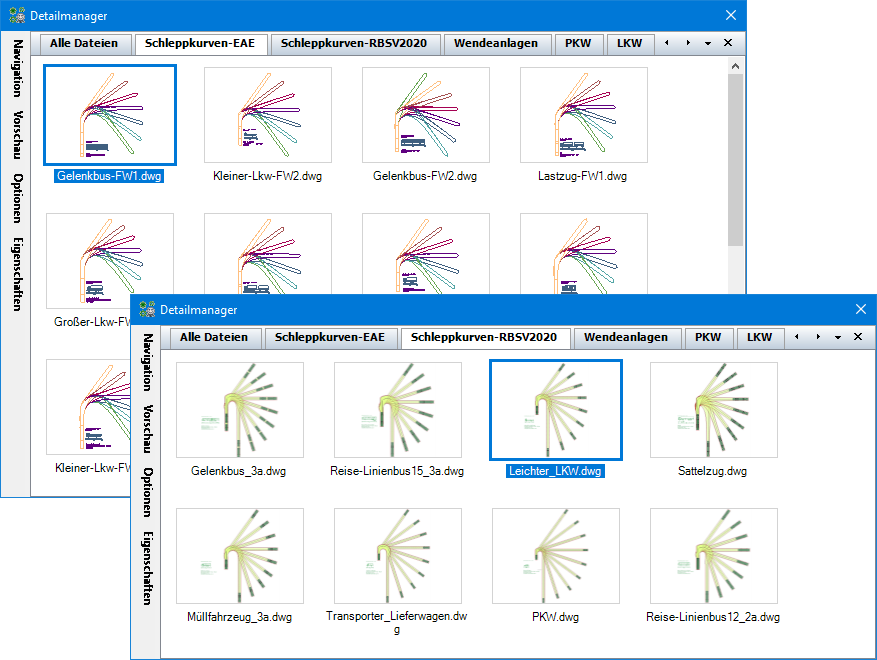Expand the Navigation side panel in front window
877x660 pixels.
pos(147,361)
